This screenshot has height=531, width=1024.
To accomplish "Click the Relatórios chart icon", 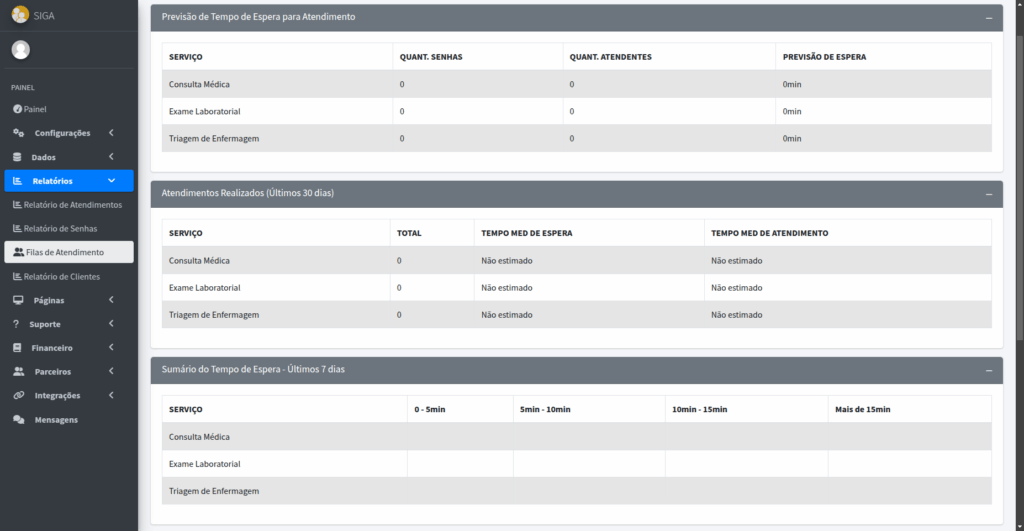I will (18, 181).
